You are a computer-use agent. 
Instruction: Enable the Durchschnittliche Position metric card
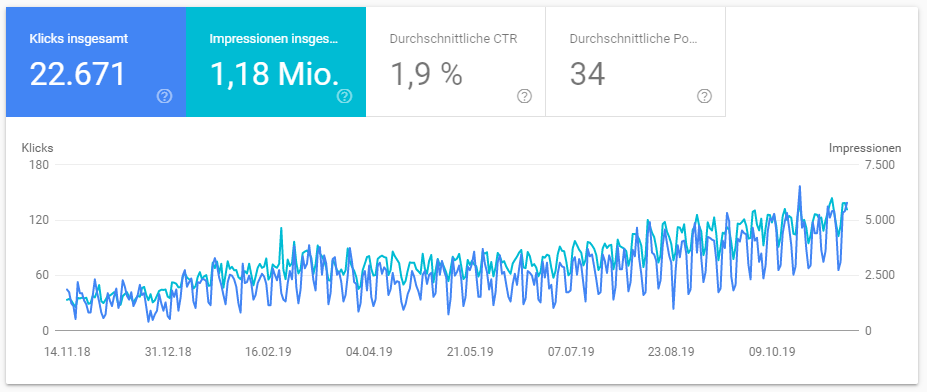point(636,62)
